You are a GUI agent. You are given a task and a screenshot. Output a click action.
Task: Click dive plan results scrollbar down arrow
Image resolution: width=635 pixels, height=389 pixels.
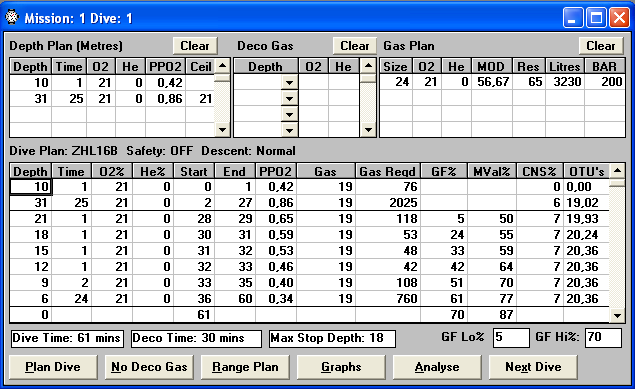[x=617, y=315]
